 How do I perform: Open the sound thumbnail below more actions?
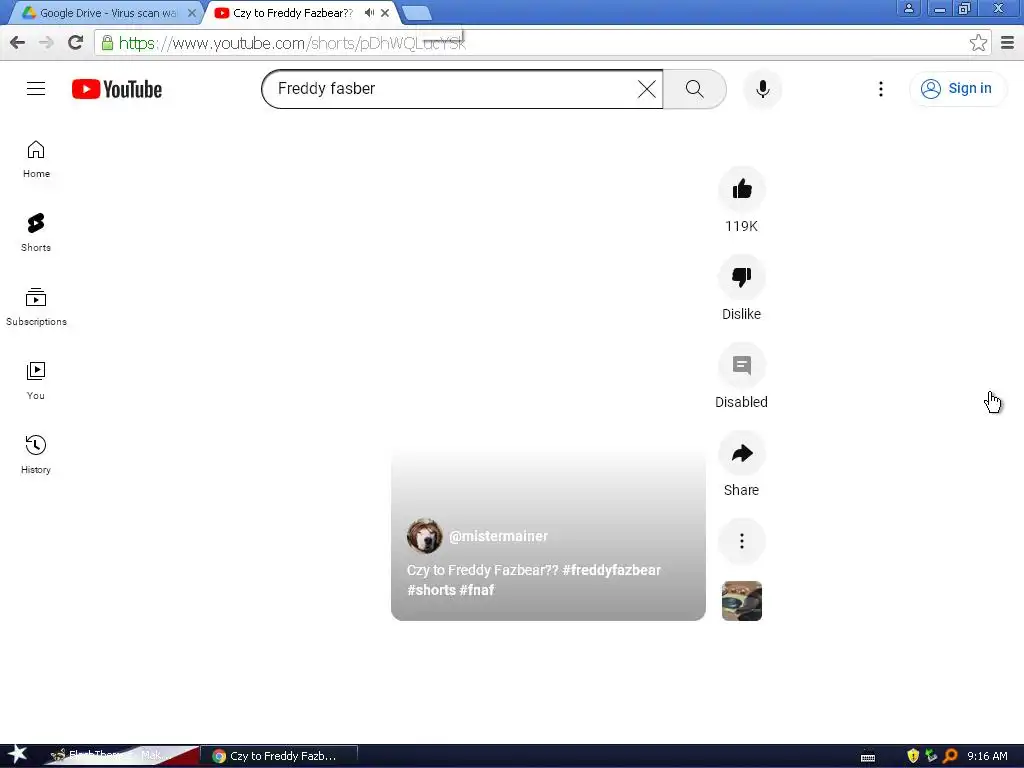pos(742,601)
